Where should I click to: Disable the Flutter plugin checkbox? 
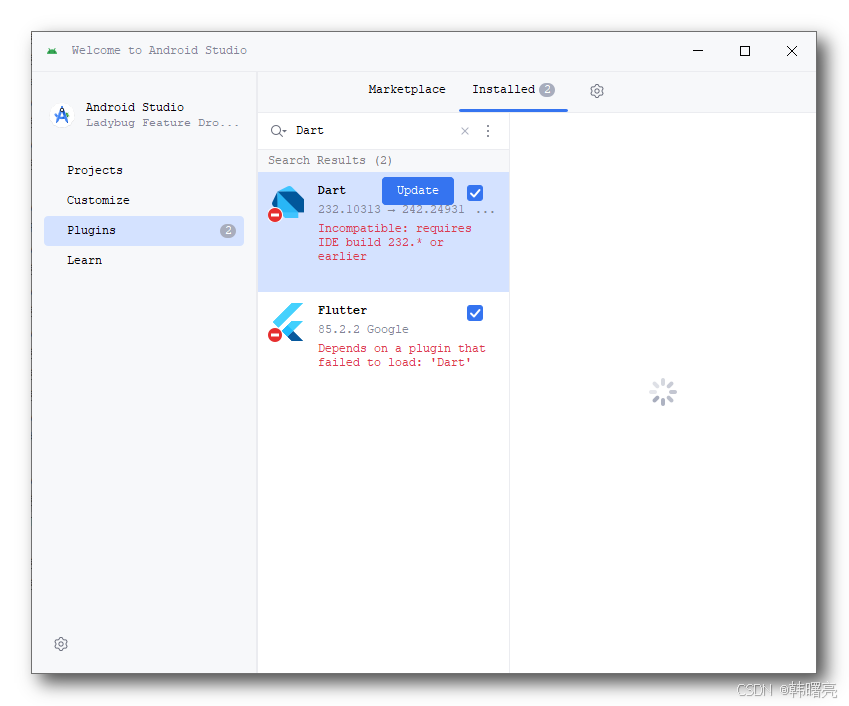[475, 313]
